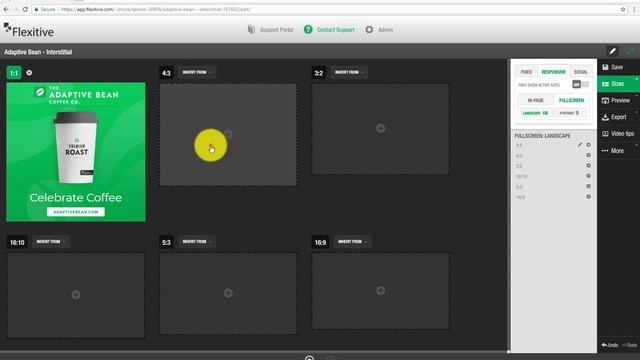Click the Undo button
The image size is (640, 360).
tap(610, 345)
